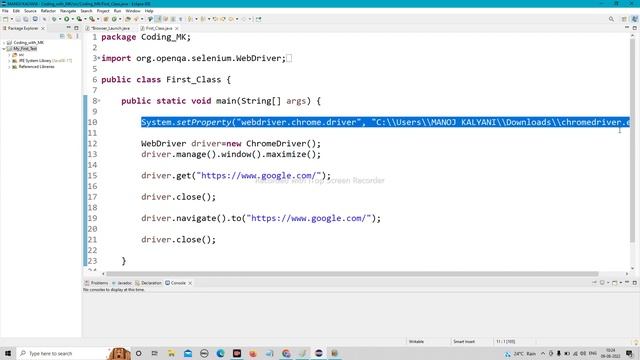Open Microsoft Edge from the taskbar

click(220, 353)
